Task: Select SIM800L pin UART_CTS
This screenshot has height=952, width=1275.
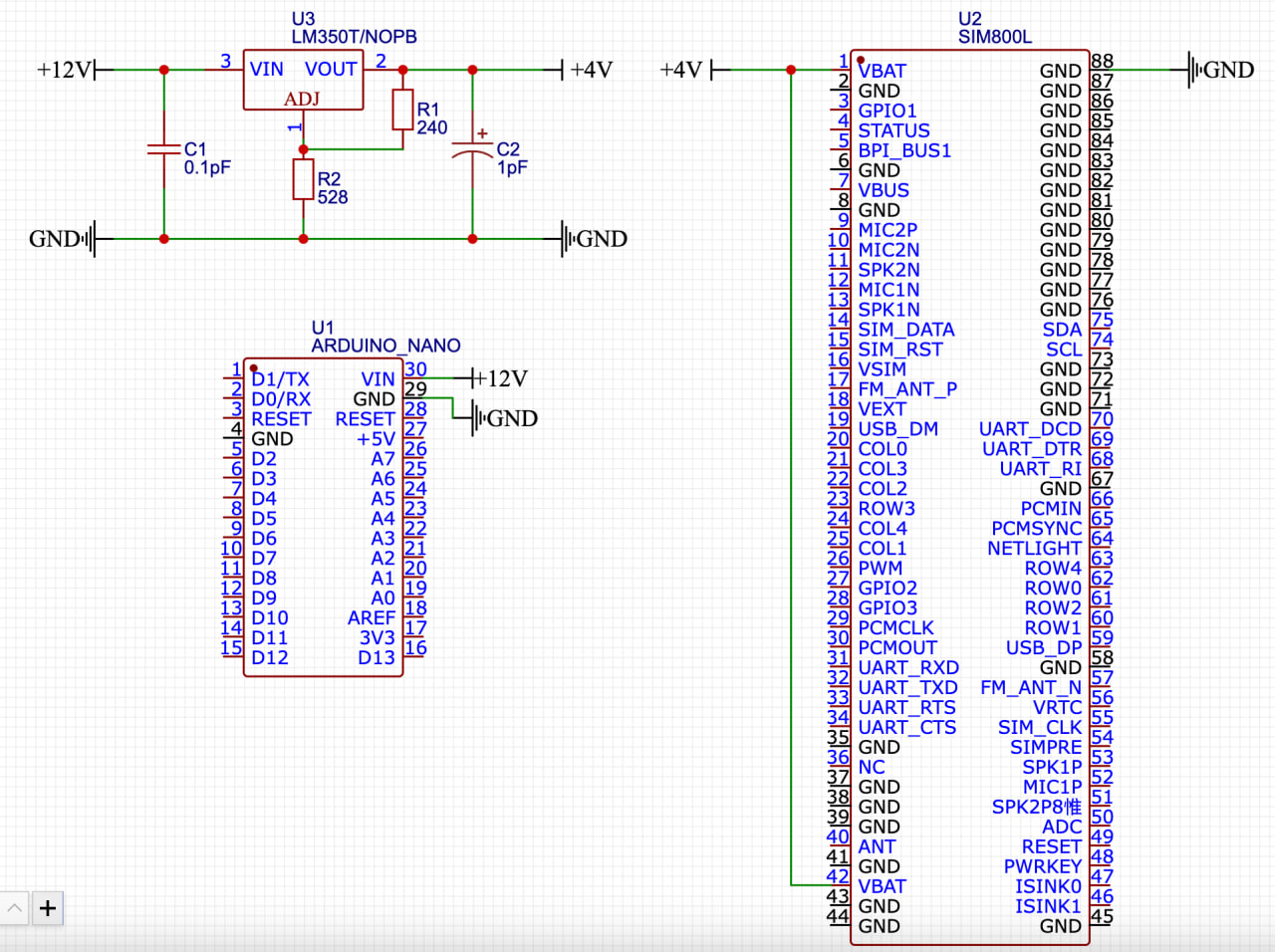Action: 907,728
